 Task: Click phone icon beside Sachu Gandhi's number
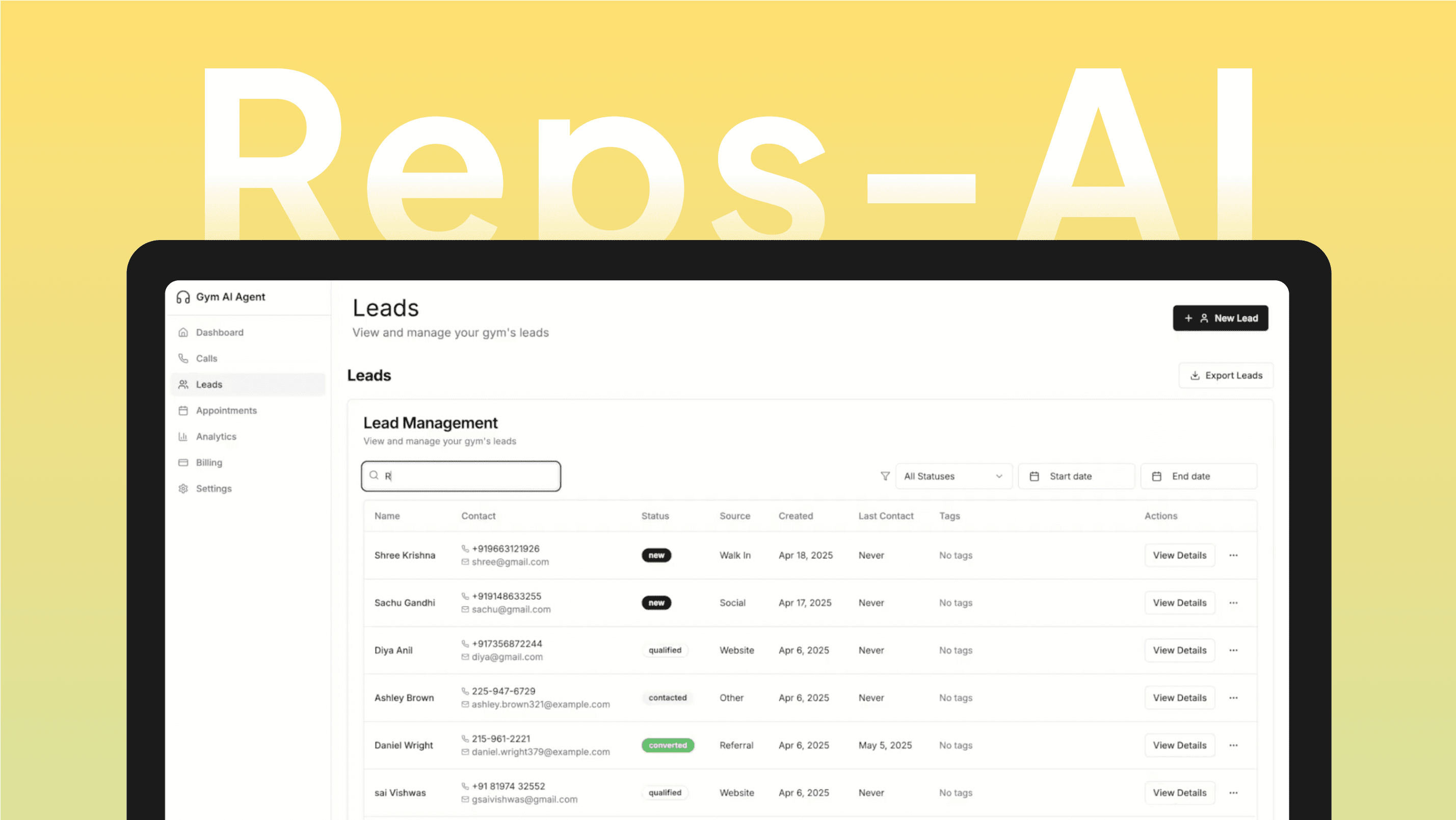point(465,596)
